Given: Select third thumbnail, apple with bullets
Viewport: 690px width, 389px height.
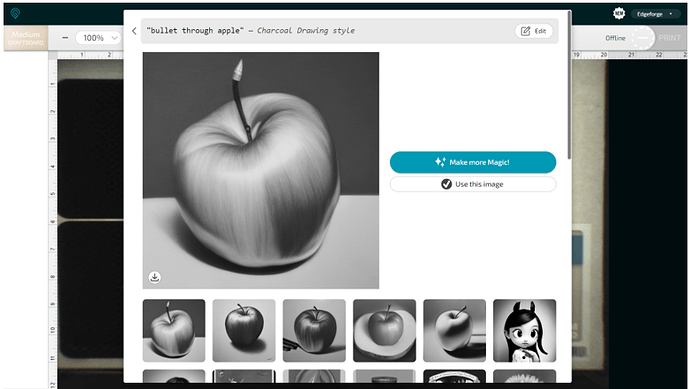Looking at the screenshot, I should (314, 330).
